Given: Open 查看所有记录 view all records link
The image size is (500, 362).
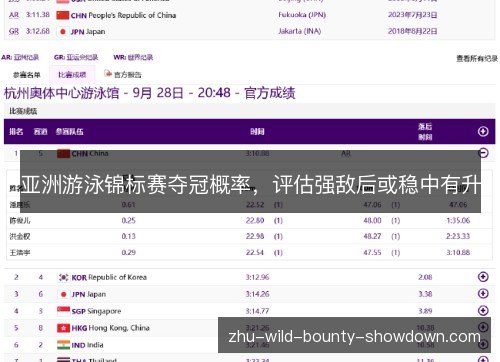Looking at the screenshot, I should coord(477,59).
